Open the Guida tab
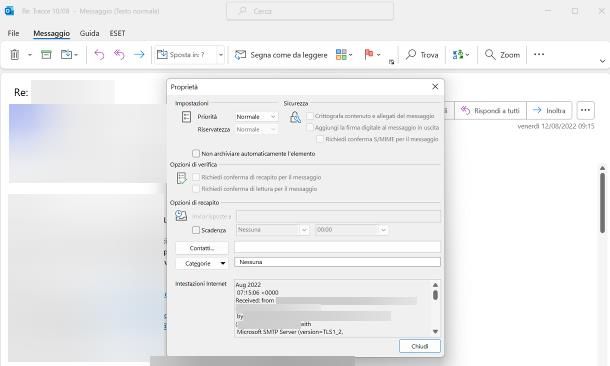This screenshot has width=610, height=366. point(89,33)
